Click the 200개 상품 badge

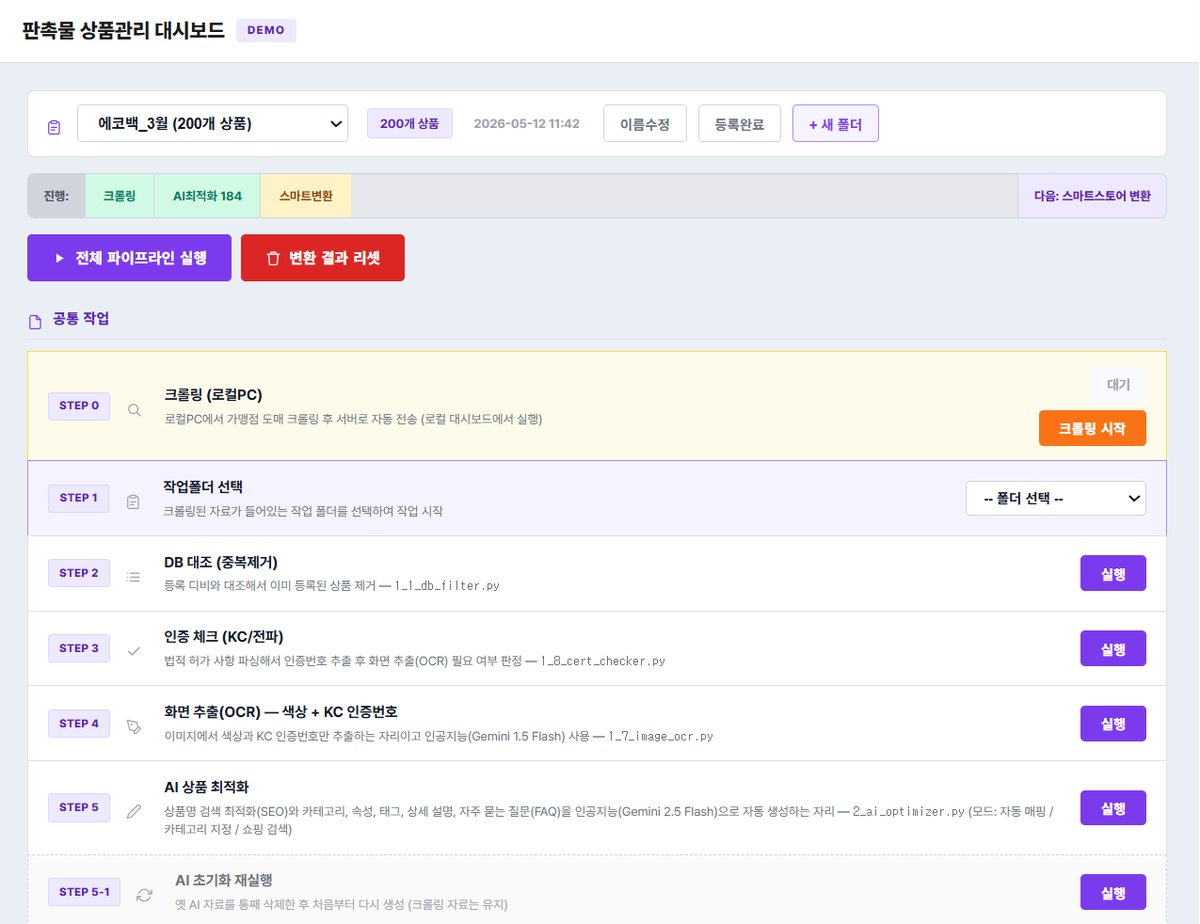tap(410, 124)
